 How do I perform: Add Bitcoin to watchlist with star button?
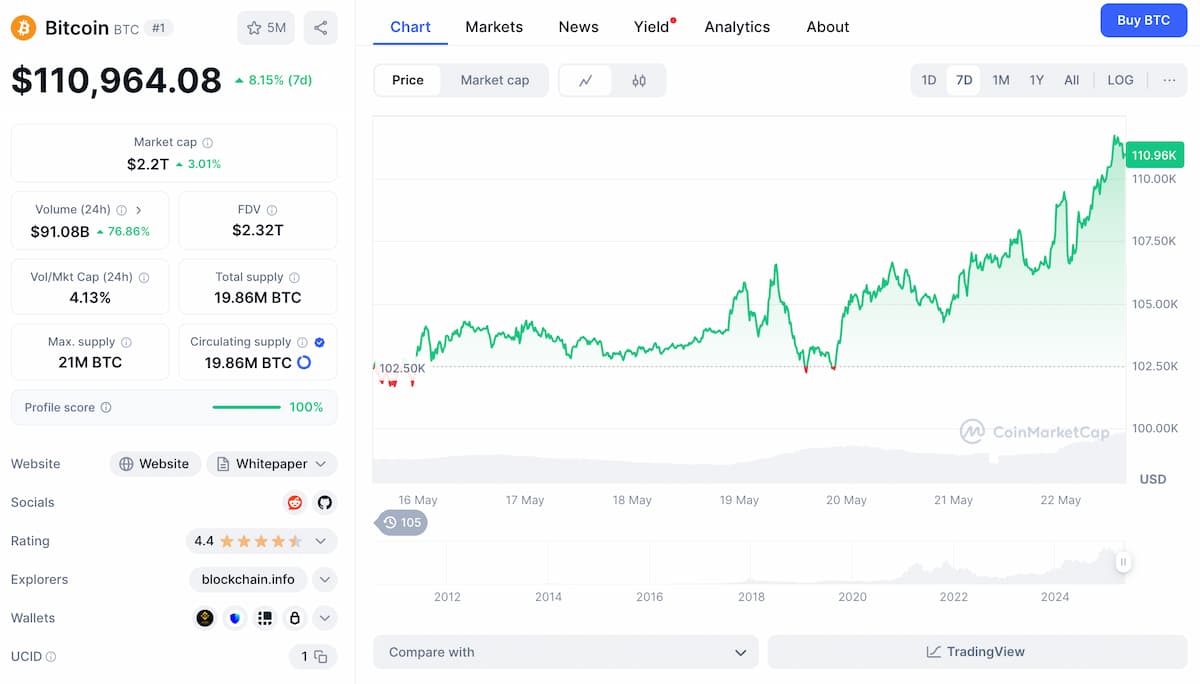click(266, 28)
